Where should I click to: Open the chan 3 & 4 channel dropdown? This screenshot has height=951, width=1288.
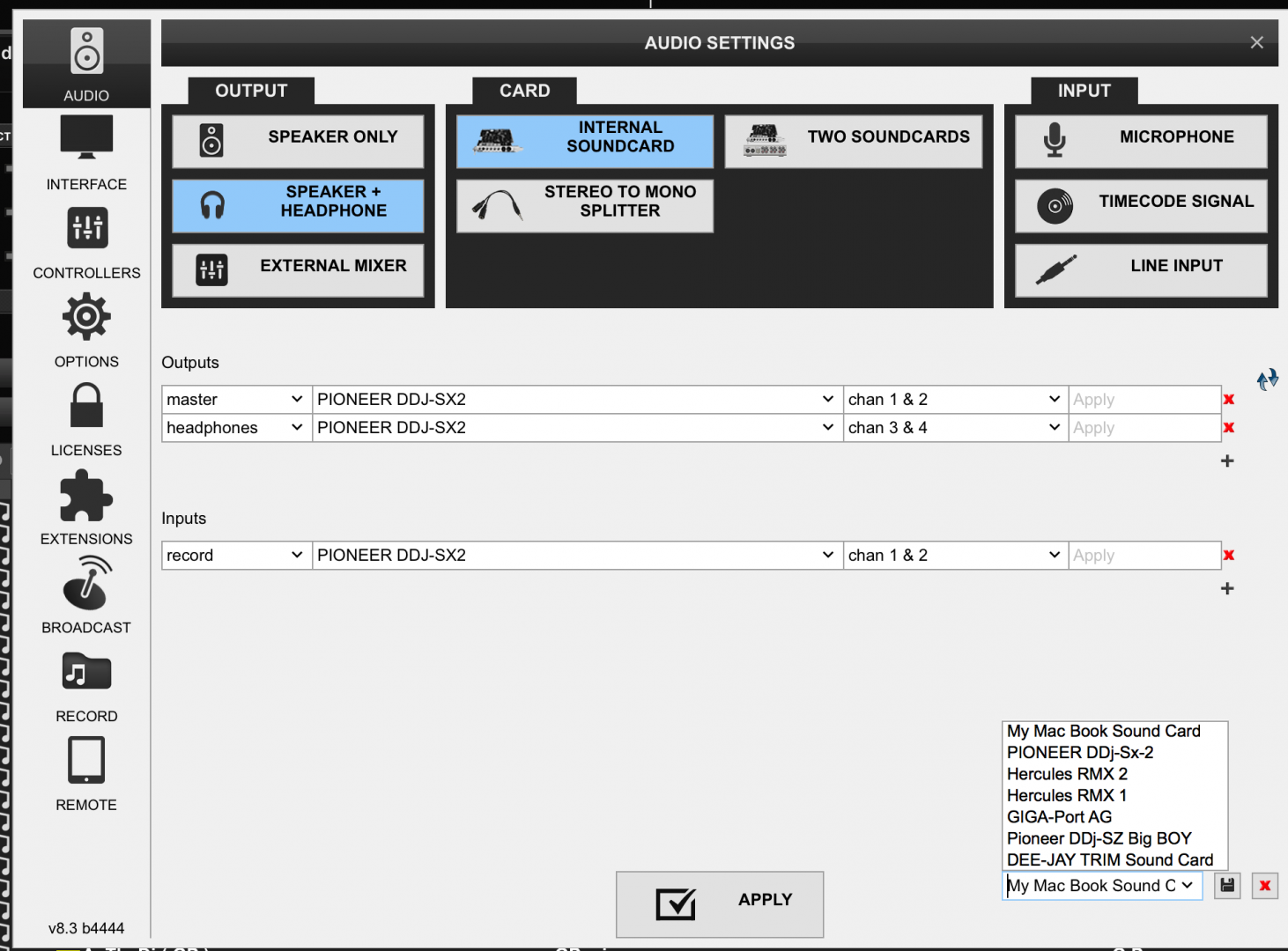point(956,428)
